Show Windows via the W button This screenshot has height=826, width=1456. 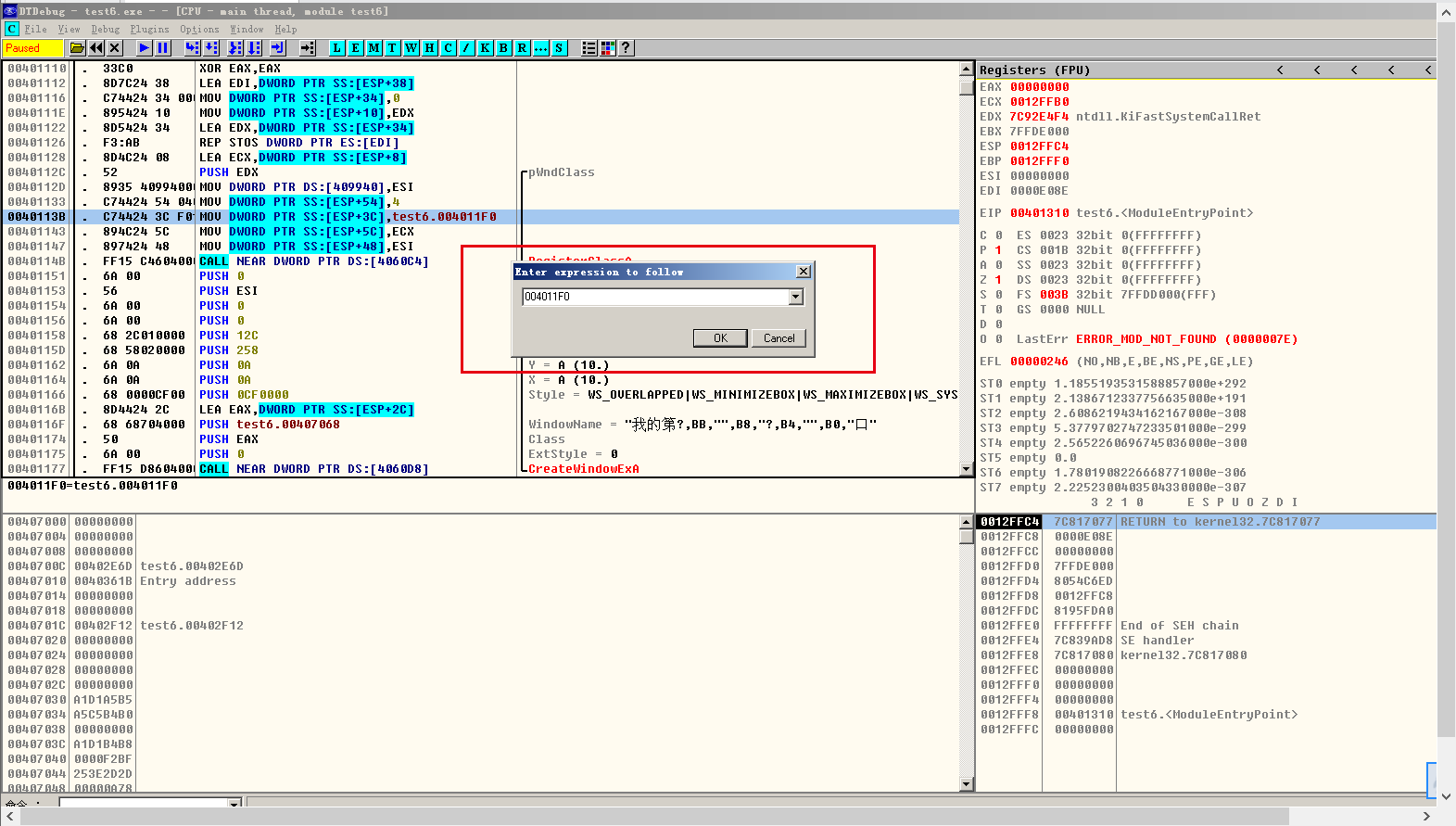[411, 48]
